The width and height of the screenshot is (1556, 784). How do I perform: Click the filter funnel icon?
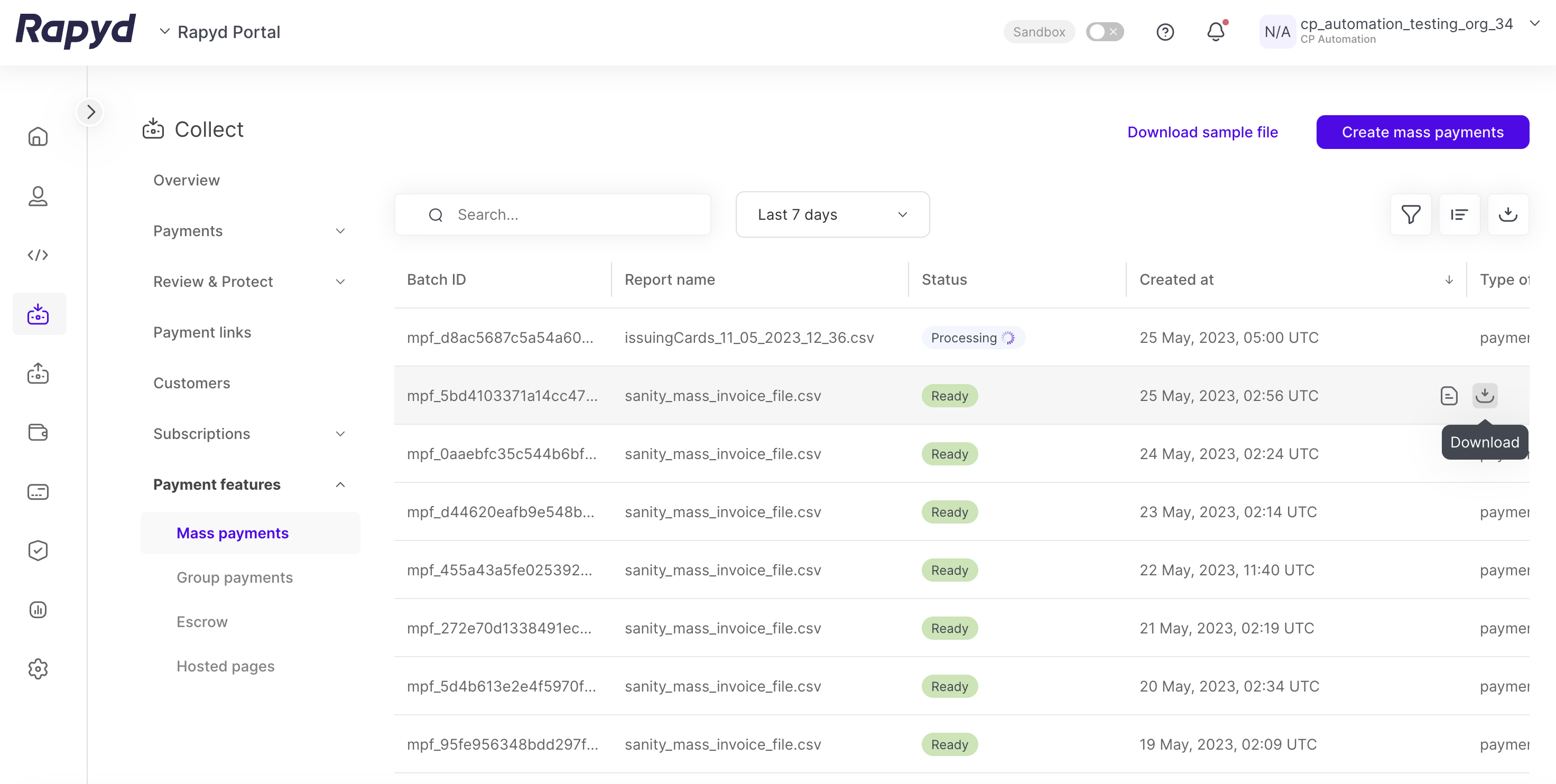point(1411,214)
